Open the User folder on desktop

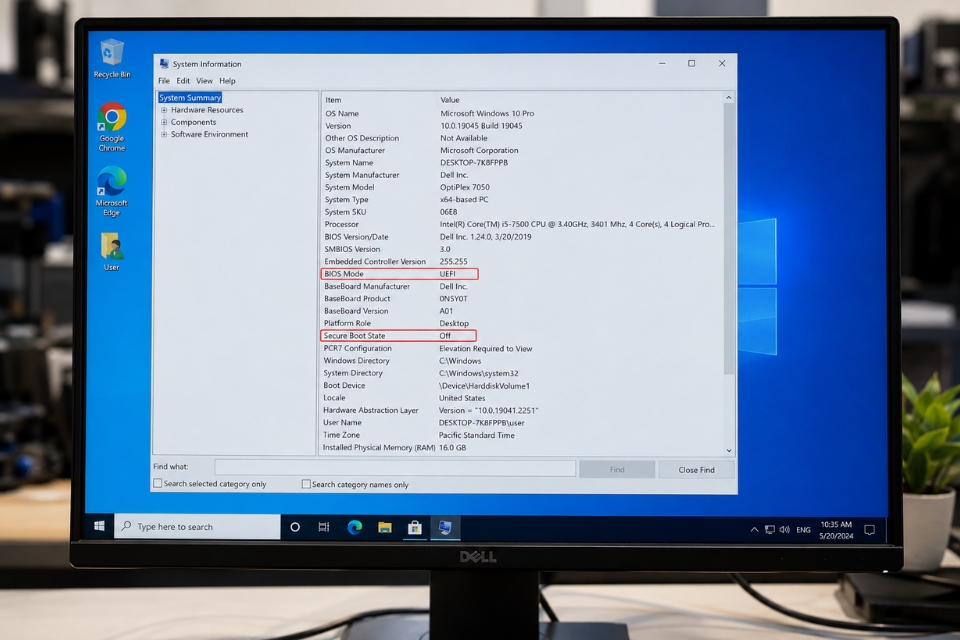(111, 252)
